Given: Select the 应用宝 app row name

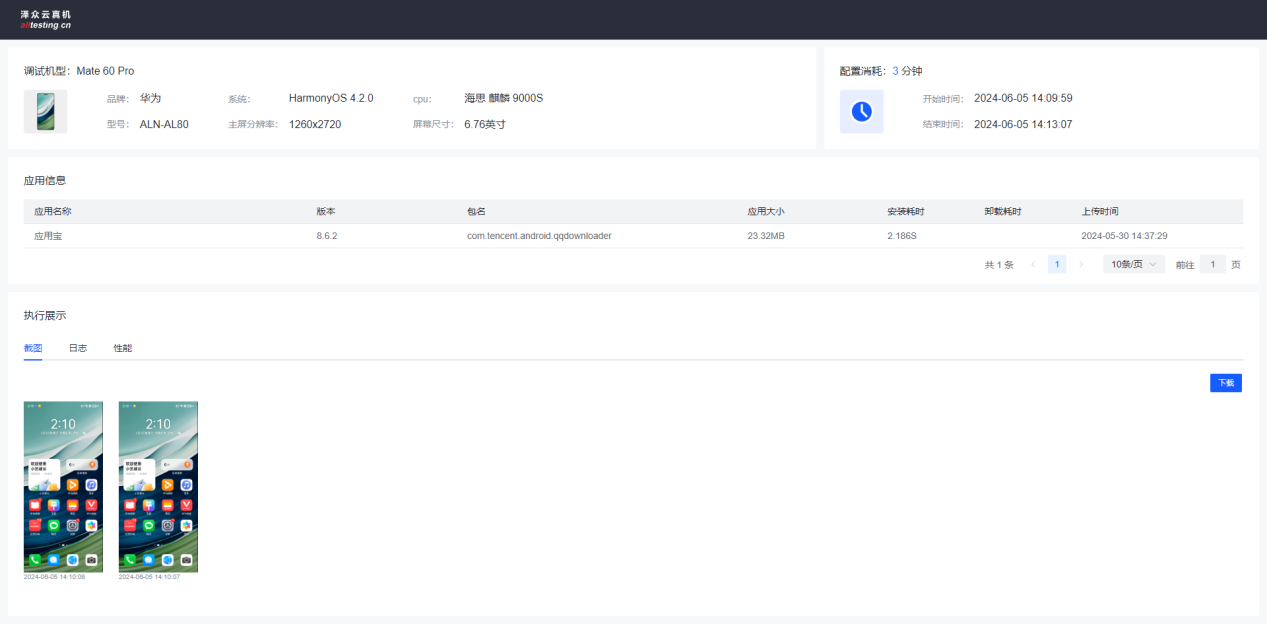Looking at the screenshot, I should point(48,236).
